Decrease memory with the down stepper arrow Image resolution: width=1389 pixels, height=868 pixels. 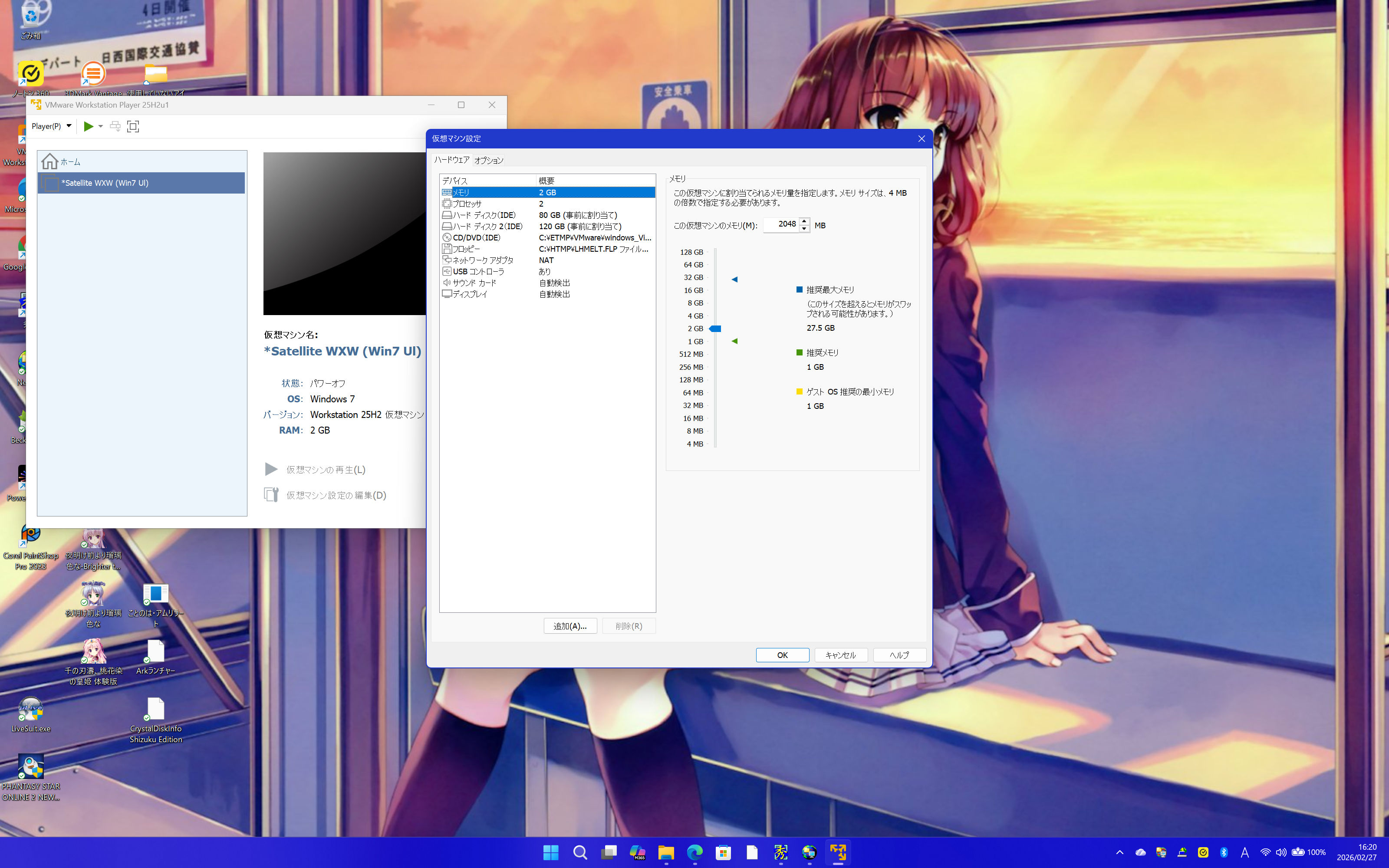click(804, 228)
